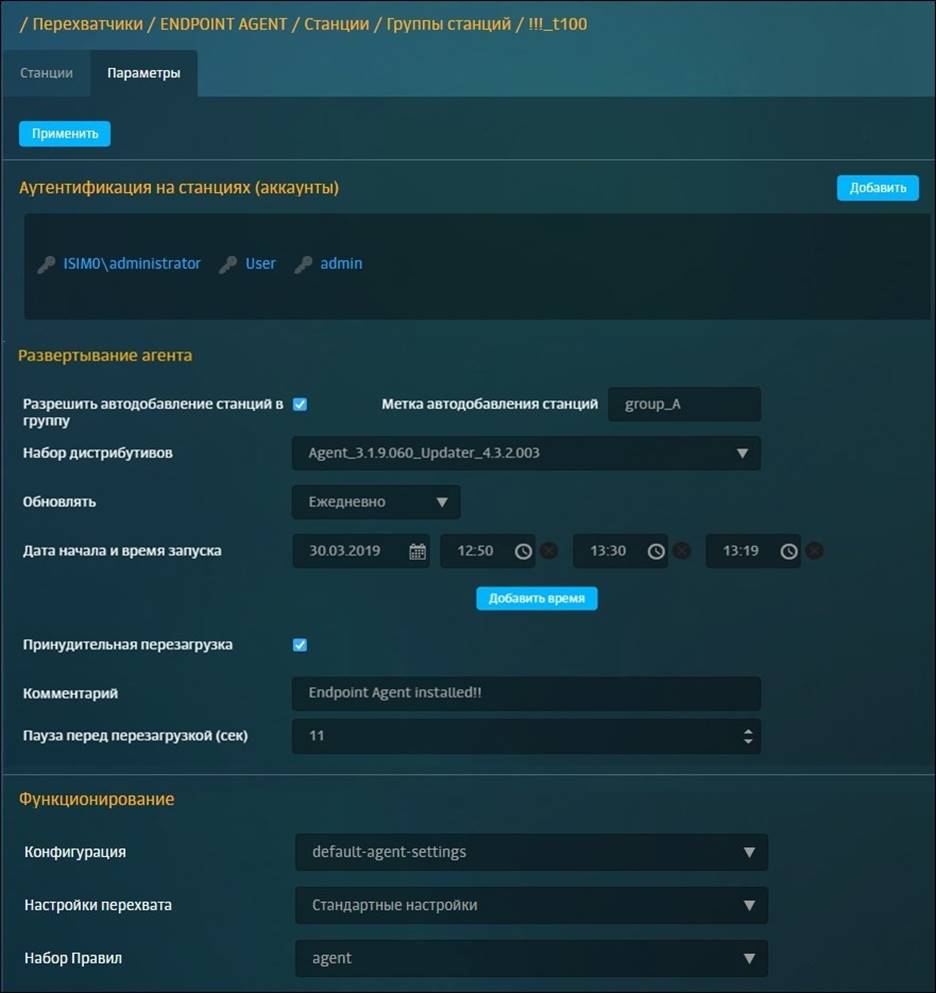The width and height of the screenshot is (936, 993).
Task: Click the Функционирование section heading
Action: point(96,799)
